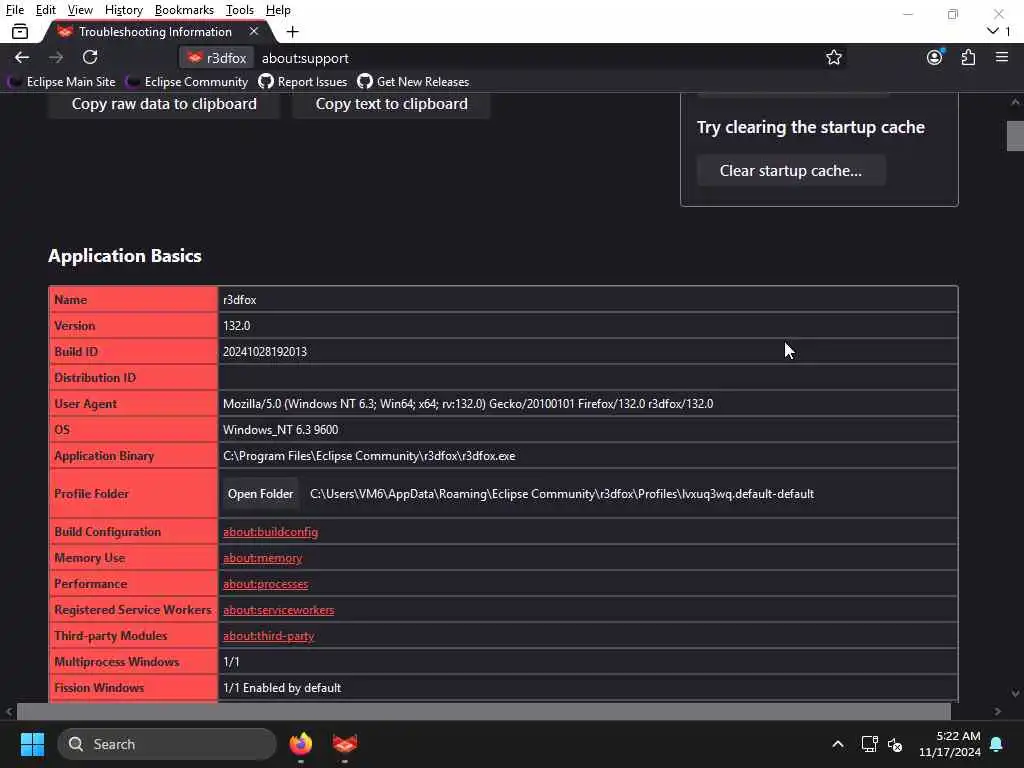Viewport: 1024px width, 768px height.
Task: Reload the current page
Action: click(x=90, y=57)
